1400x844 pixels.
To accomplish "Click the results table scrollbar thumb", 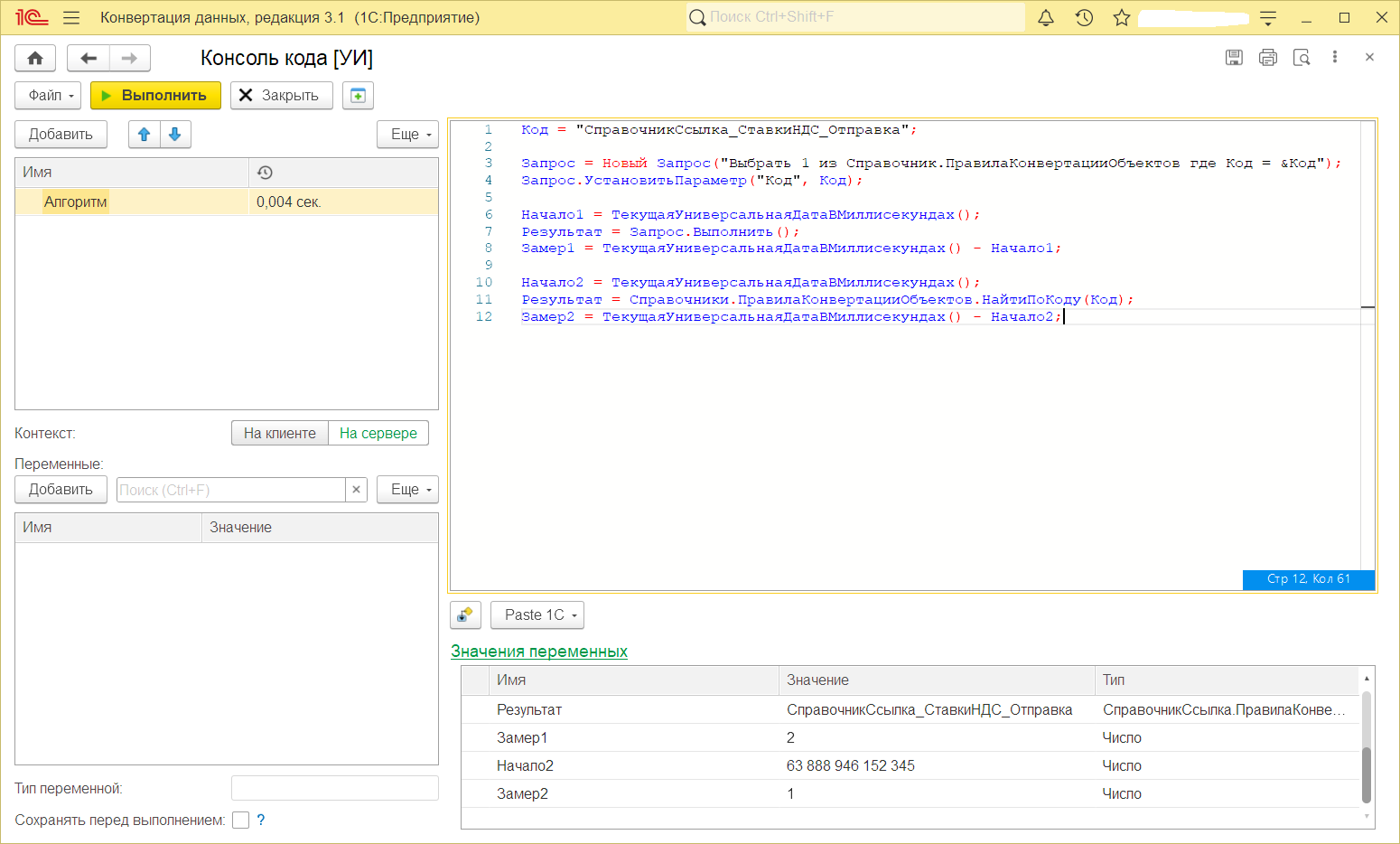I will pos(1367,774).
